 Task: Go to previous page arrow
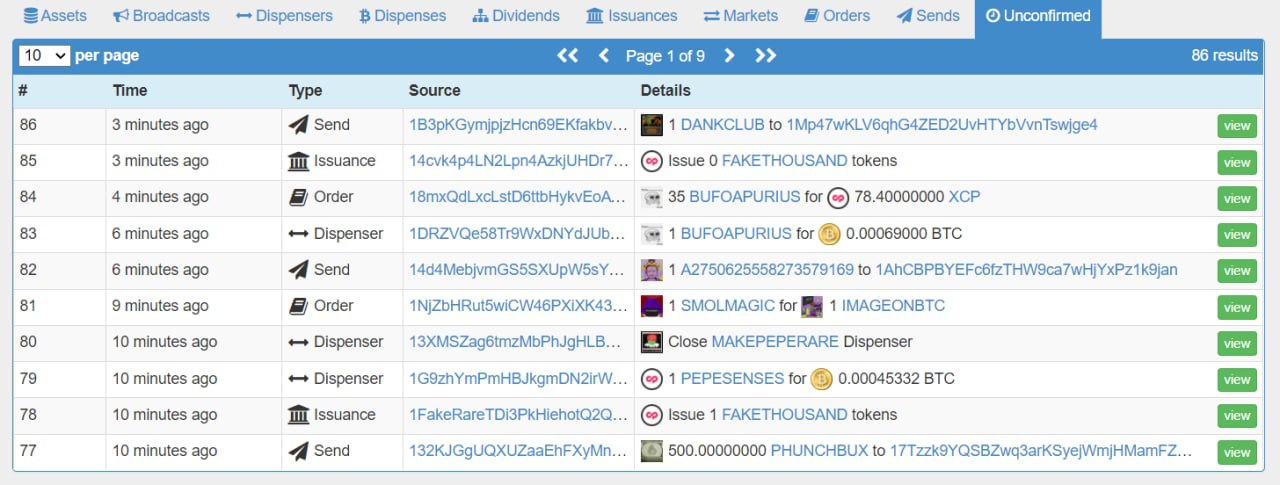pos(604,56)
